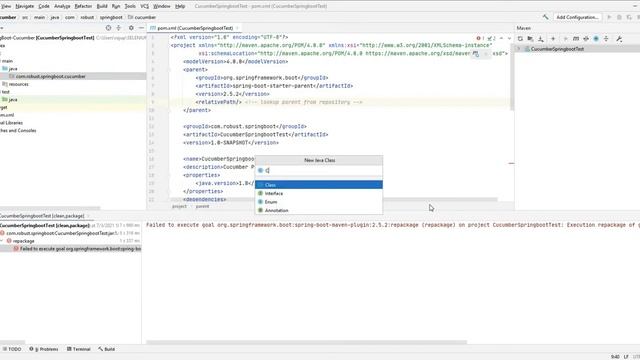Click 'main' breadcrumb in navigation bar
The height and width of the screenshot is (360, 640).
[x=39, y=17]
